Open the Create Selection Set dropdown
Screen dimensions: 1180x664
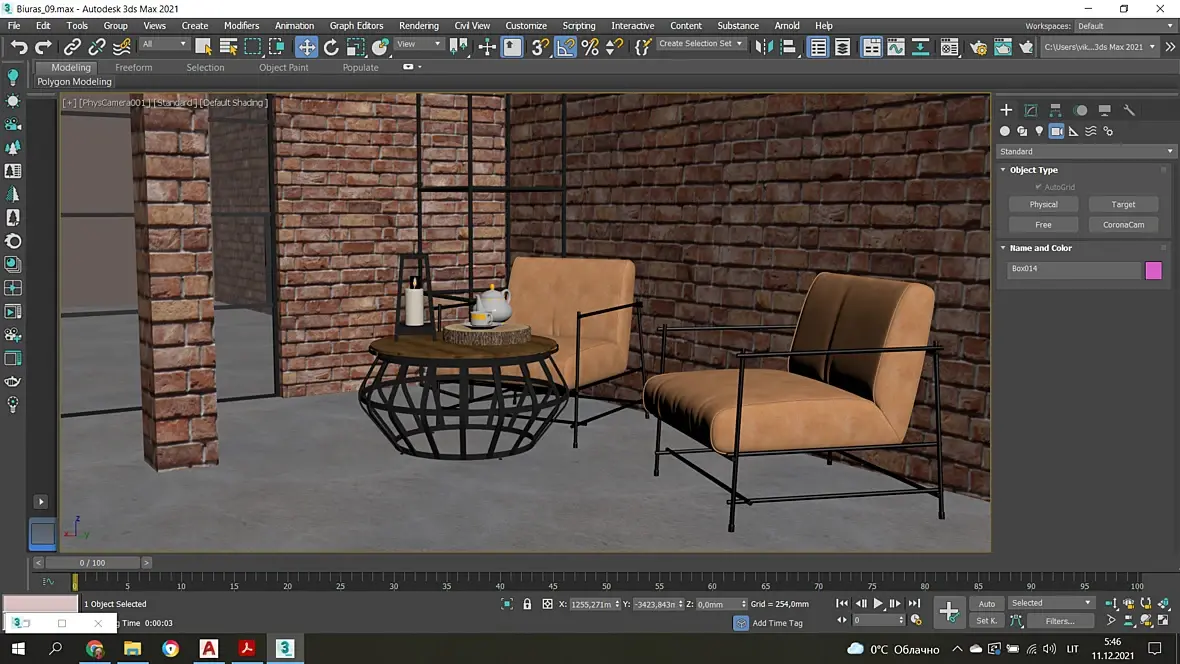coord(701,44)
